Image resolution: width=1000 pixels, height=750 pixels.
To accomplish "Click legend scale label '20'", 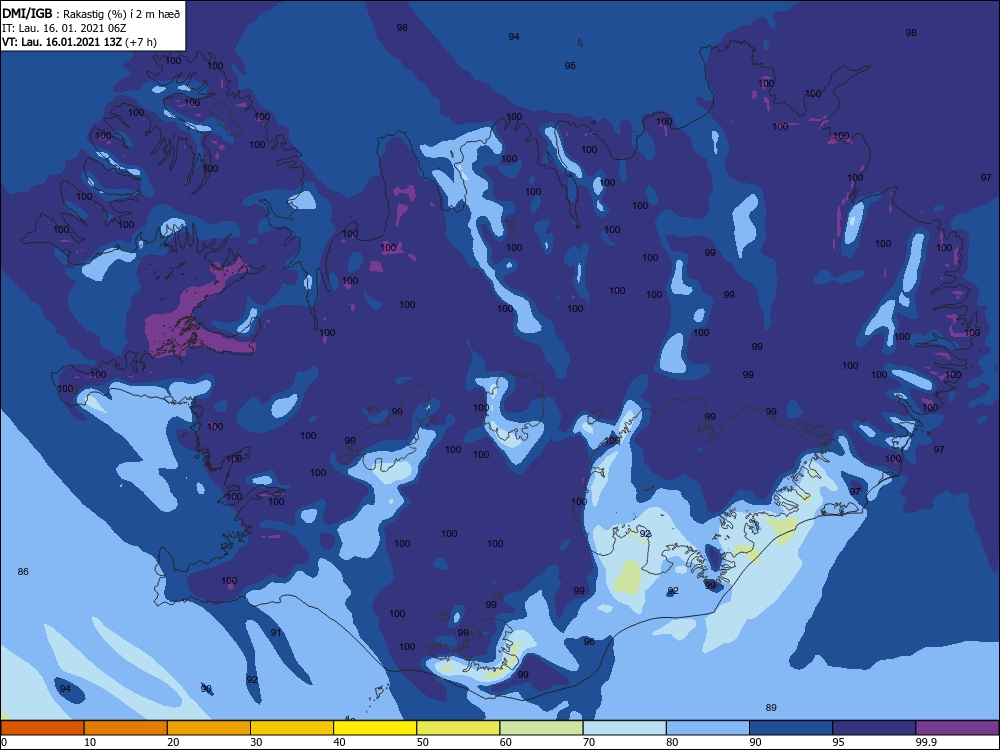I will tap(173, 742).
